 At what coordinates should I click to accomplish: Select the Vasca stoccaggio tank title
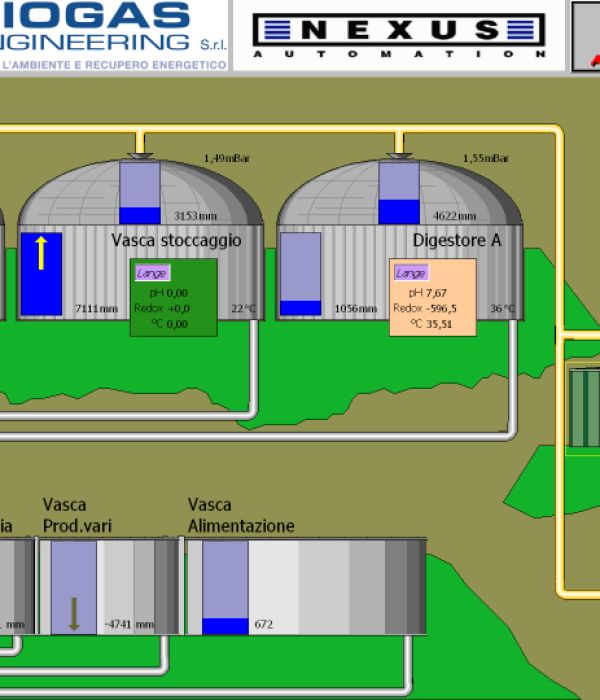(x=176, y=240)
